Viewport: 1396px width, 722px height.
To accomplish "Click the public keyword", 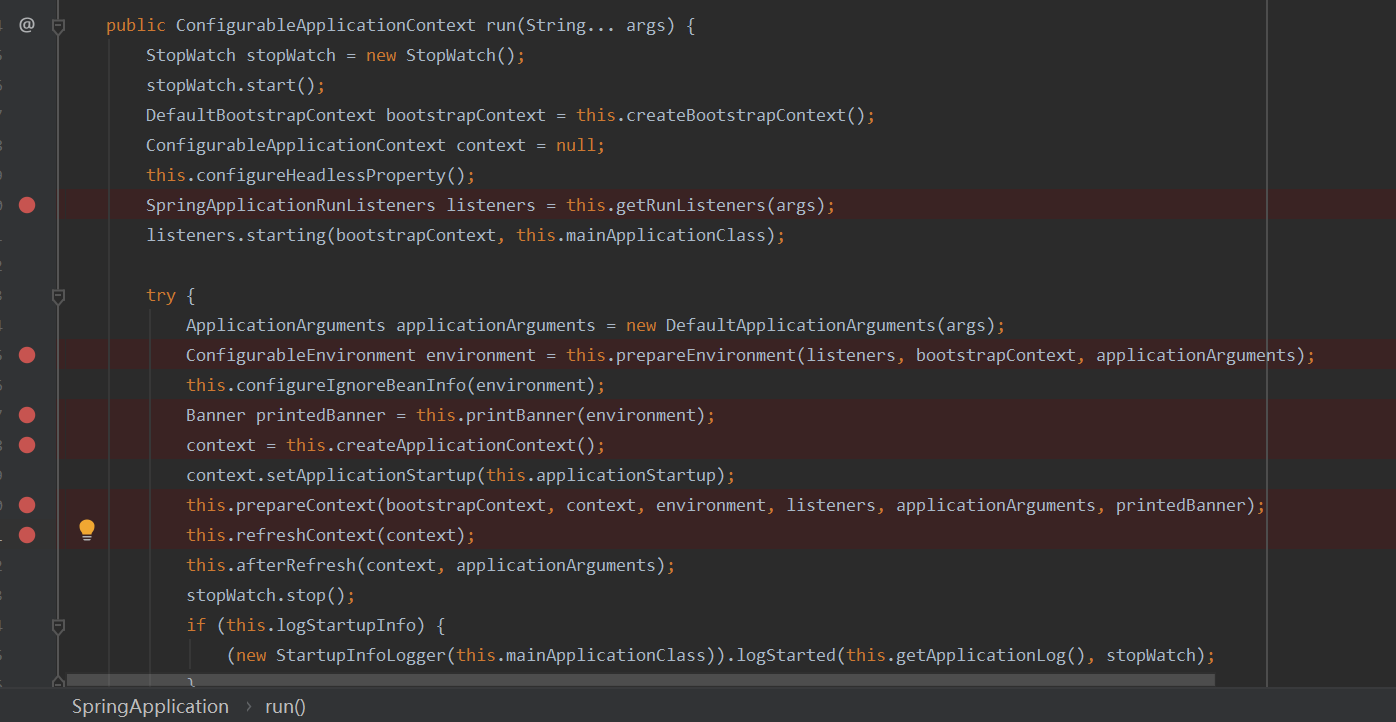I will 135,25.
